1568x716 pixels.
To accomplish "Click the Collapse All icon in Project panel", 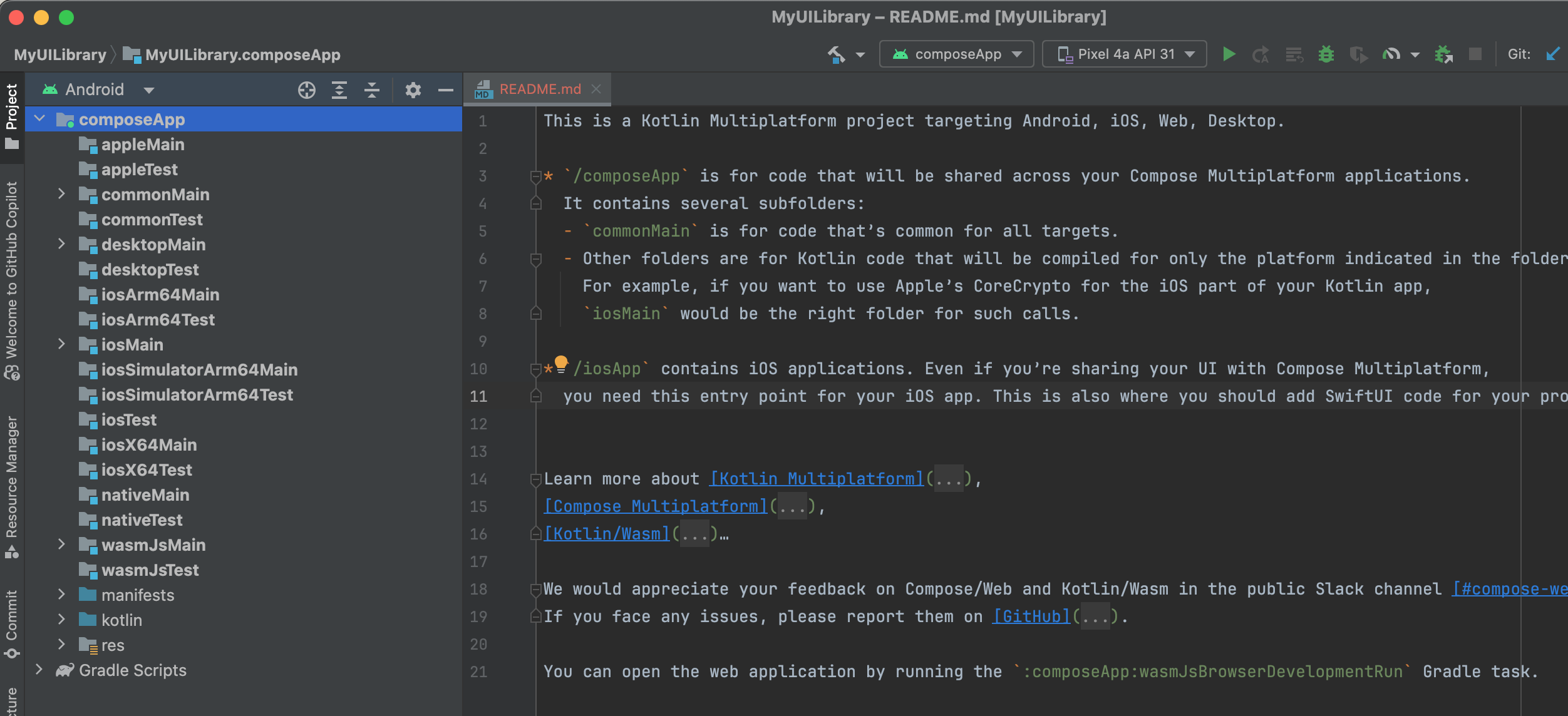I will [372, 90].
